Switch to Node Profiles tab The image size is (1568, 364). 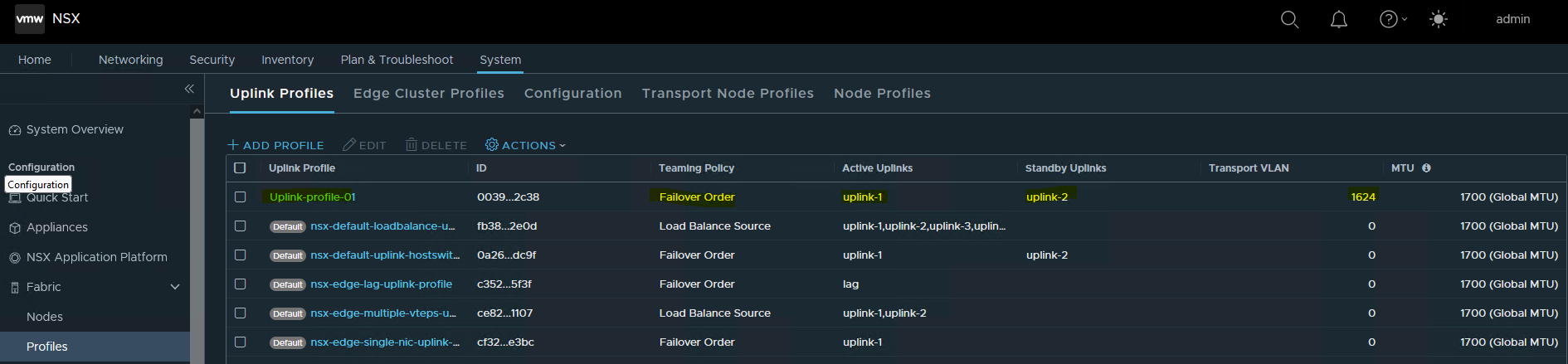point(882,93)
